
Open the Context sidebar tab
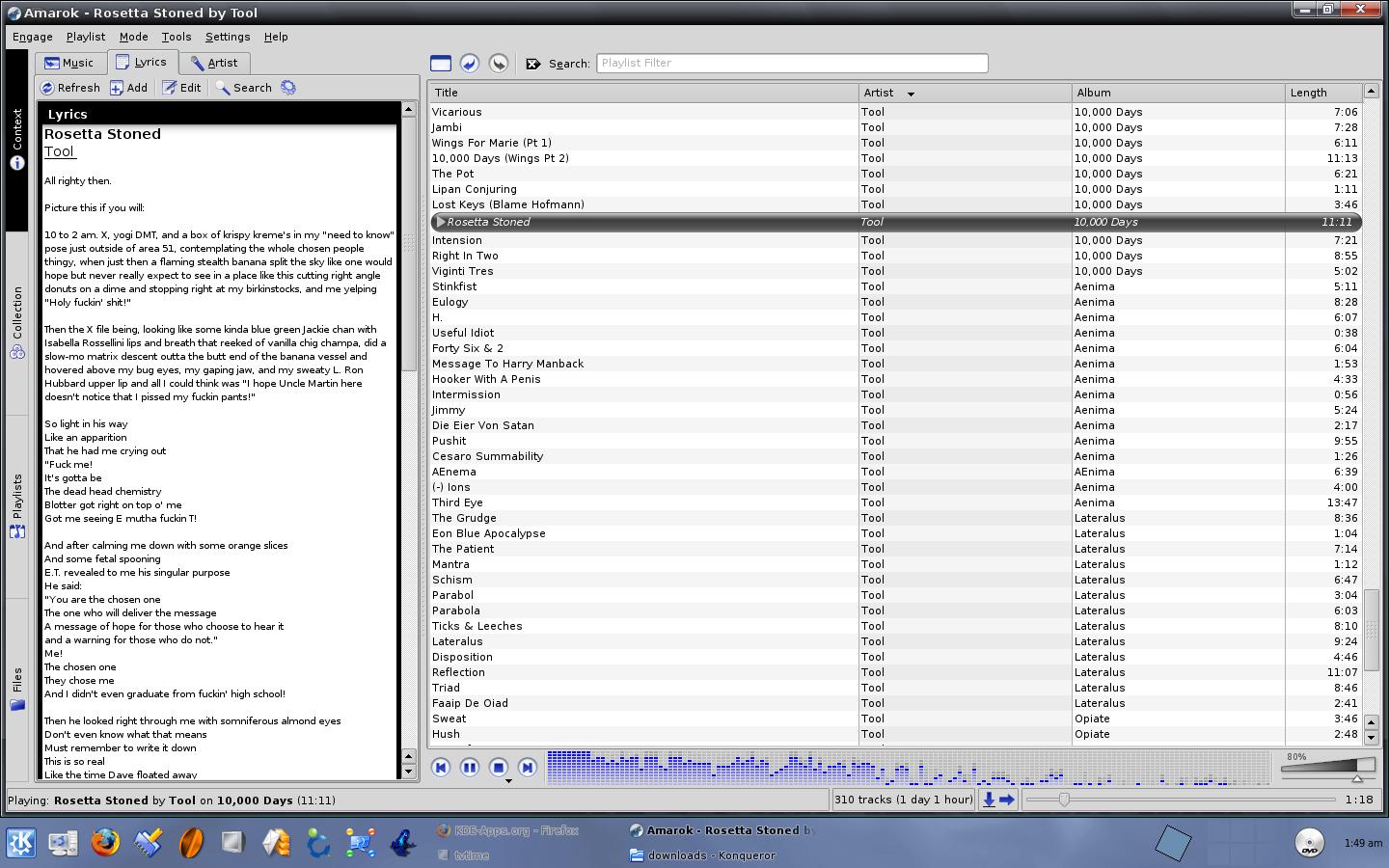tap(16, 140)
